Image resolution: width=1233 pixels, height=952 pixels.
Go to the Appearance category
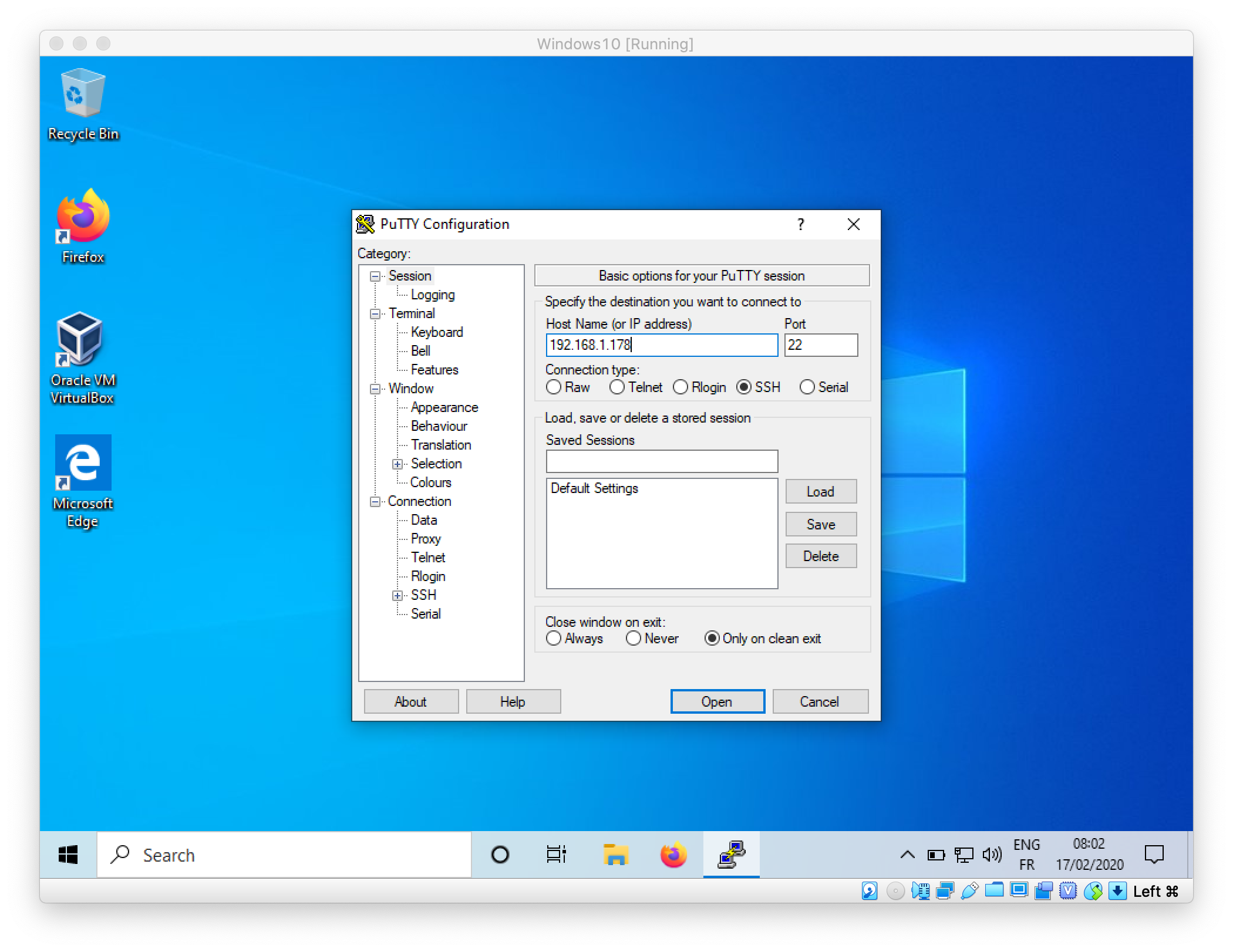click(444, 407)
